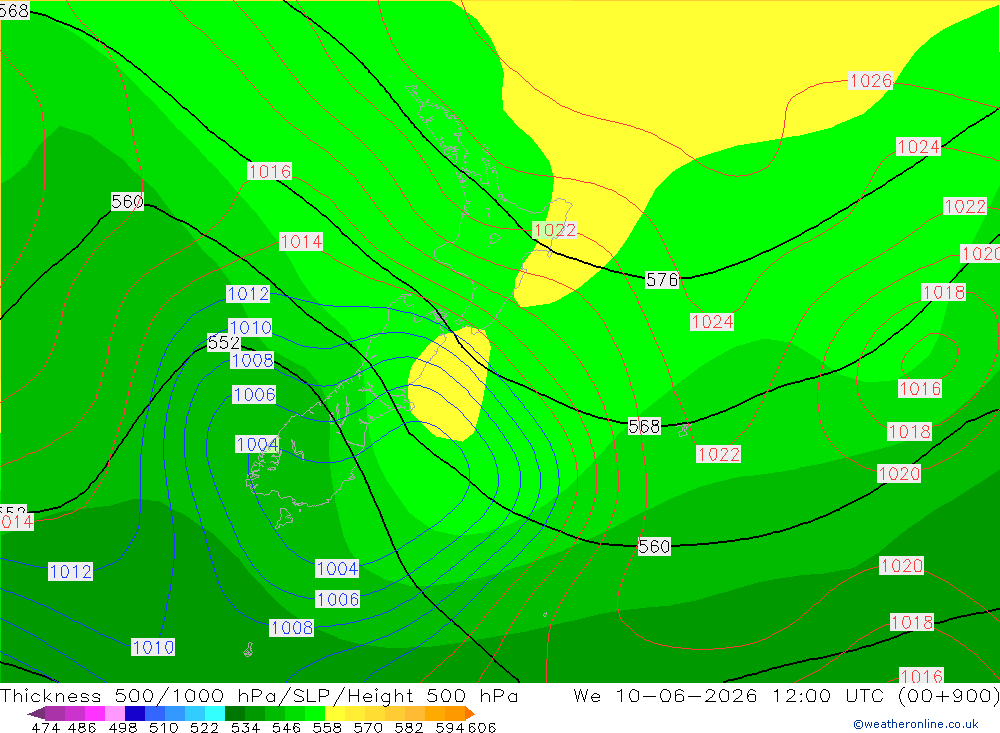Click the legend value 510
Screen dimensions: 1000x733
click(x=163, y=727)
